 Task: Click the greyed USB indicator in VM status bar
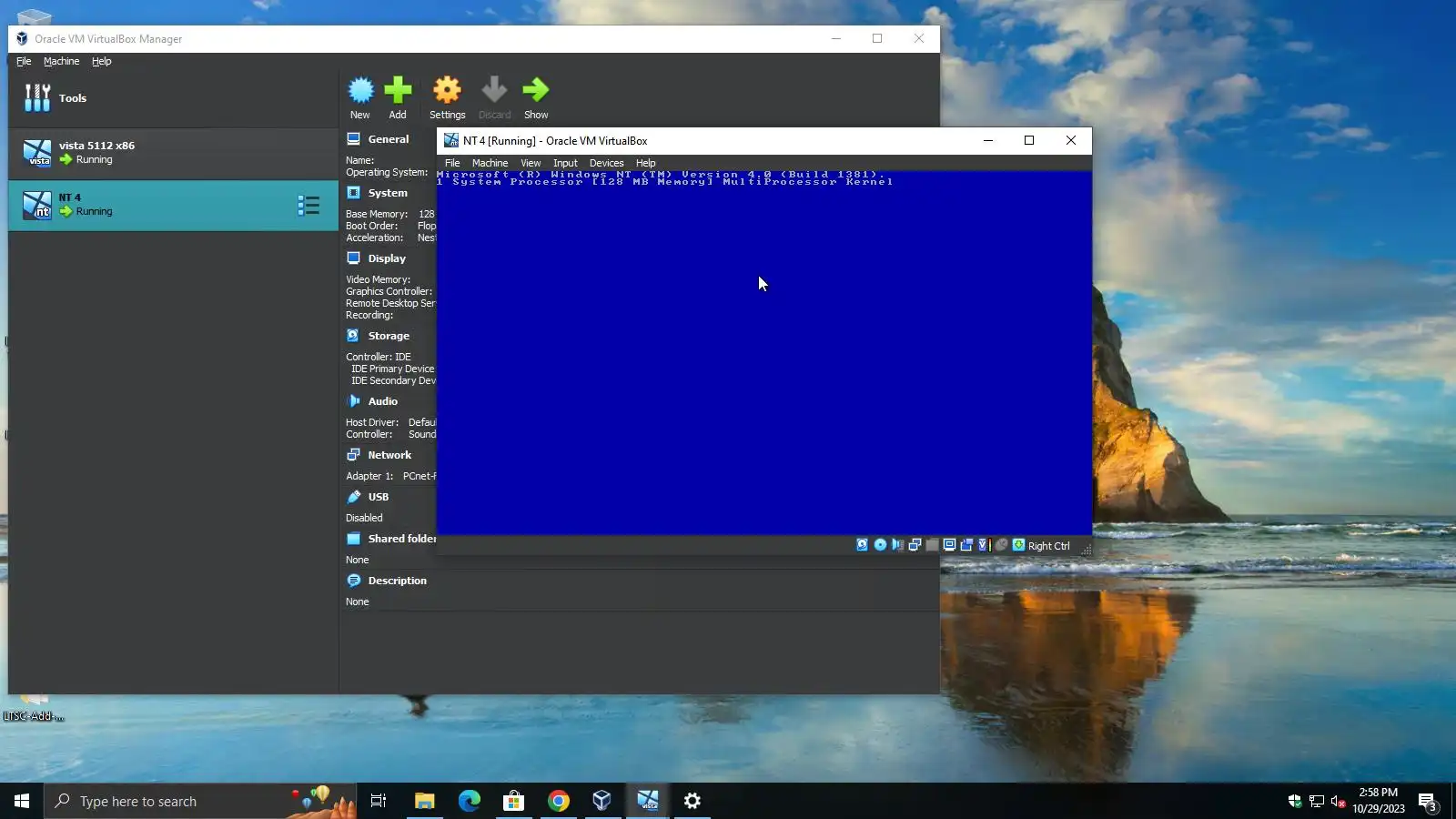(x=932, y=545)
